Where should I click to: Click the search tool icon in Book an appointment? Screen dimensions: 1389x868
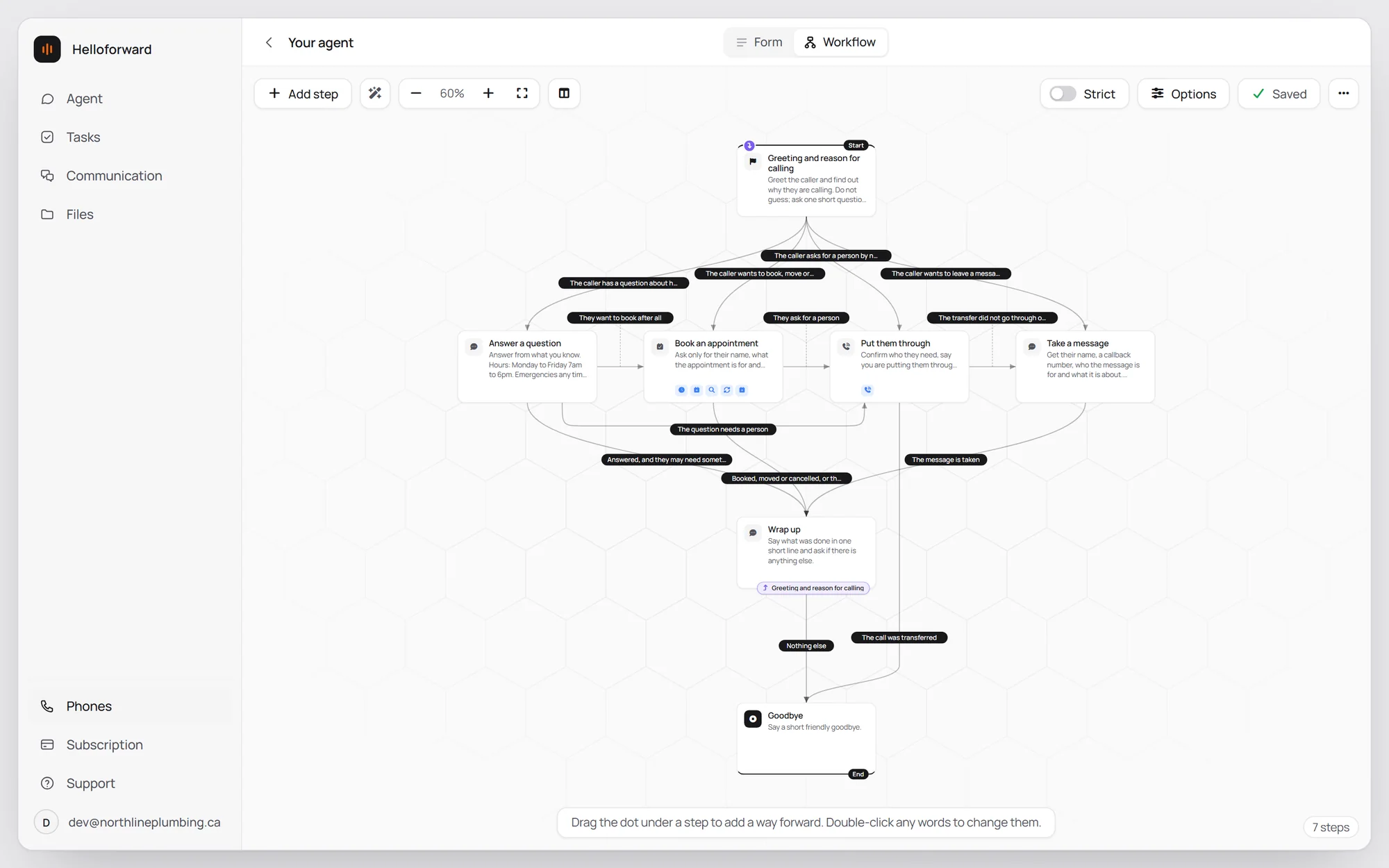click(x=712, y=390)
